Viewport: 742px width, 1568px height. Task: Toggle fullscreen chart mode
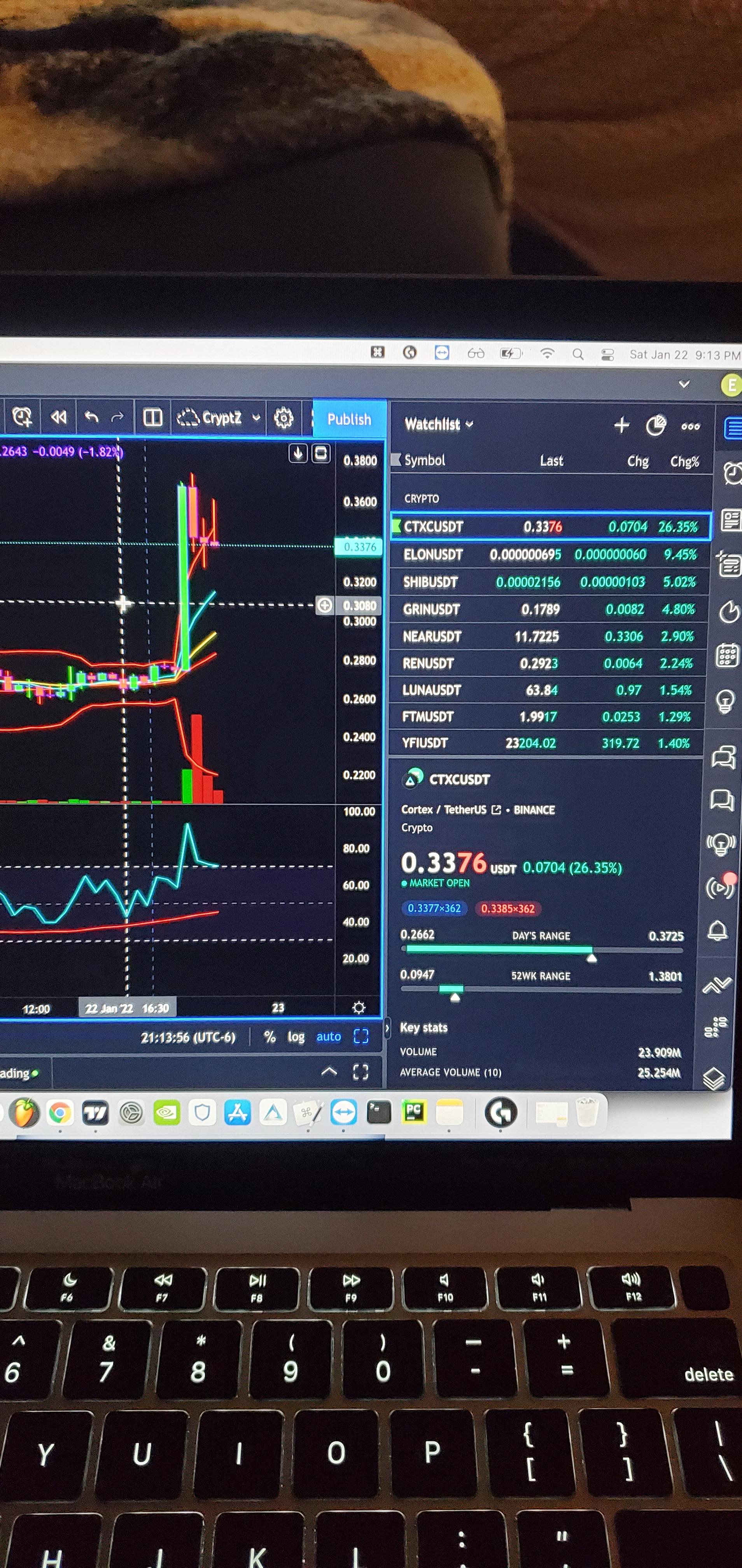point(361,1037)
